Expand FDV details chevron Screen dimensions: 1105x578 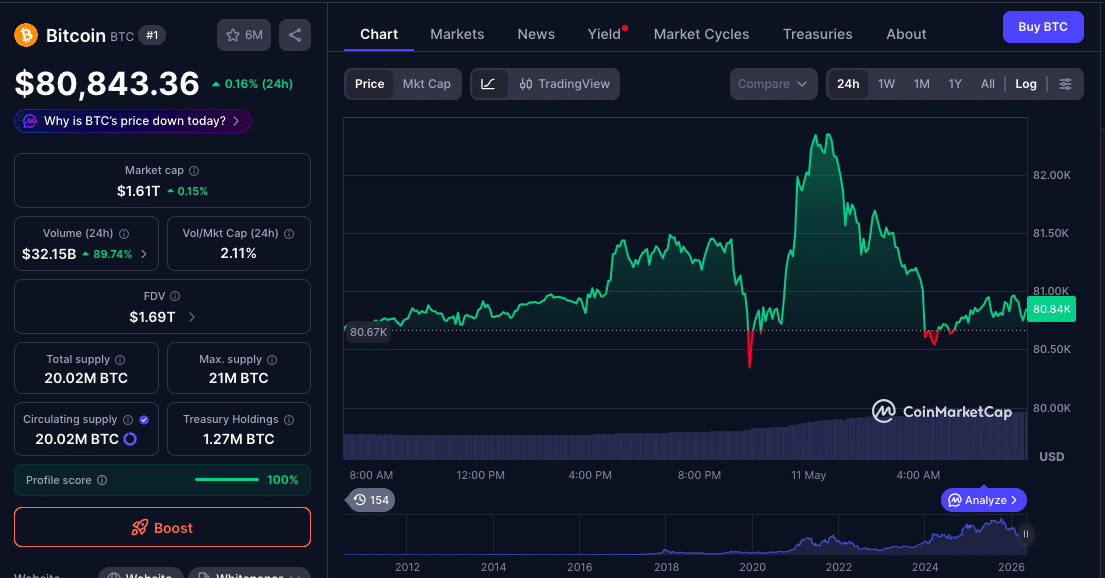[x=192, y=317]
